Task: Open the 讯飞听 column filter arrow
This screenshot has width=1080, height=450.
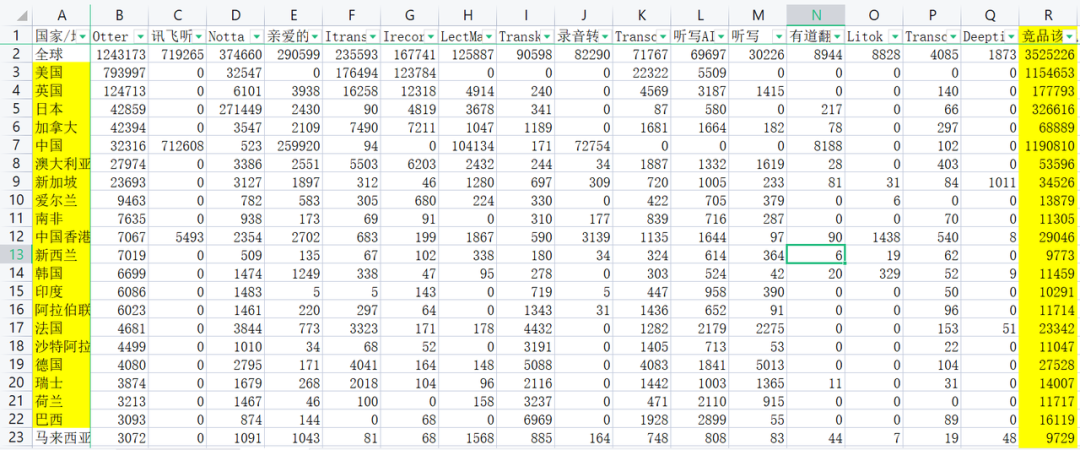Action: [198, 36]
